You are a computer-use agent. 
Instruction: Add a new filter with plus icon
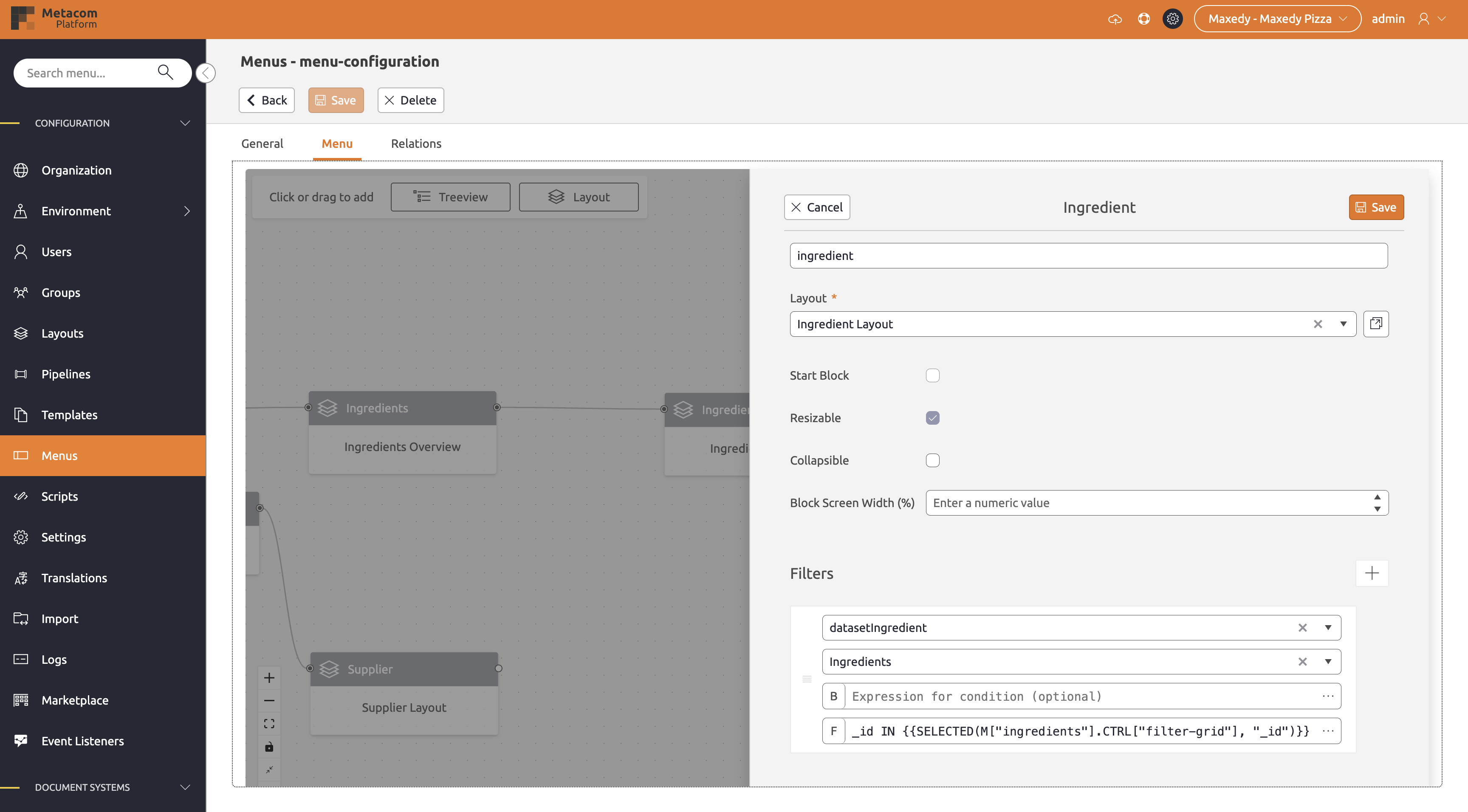[1372, 572]
